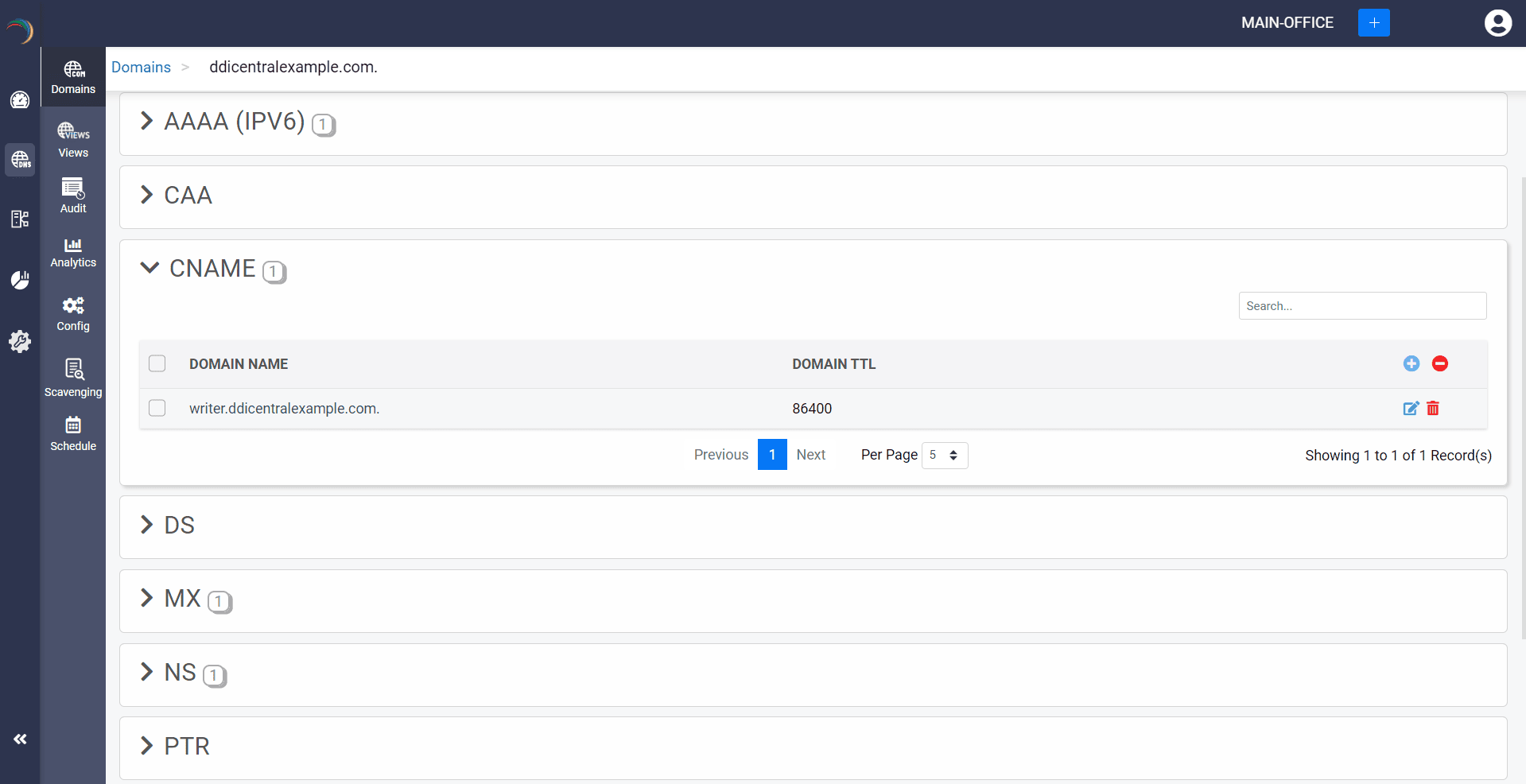Screen dimensions: 1526x784
Task: Expand the AAAA (IPV6) records section
Action: 146,121
